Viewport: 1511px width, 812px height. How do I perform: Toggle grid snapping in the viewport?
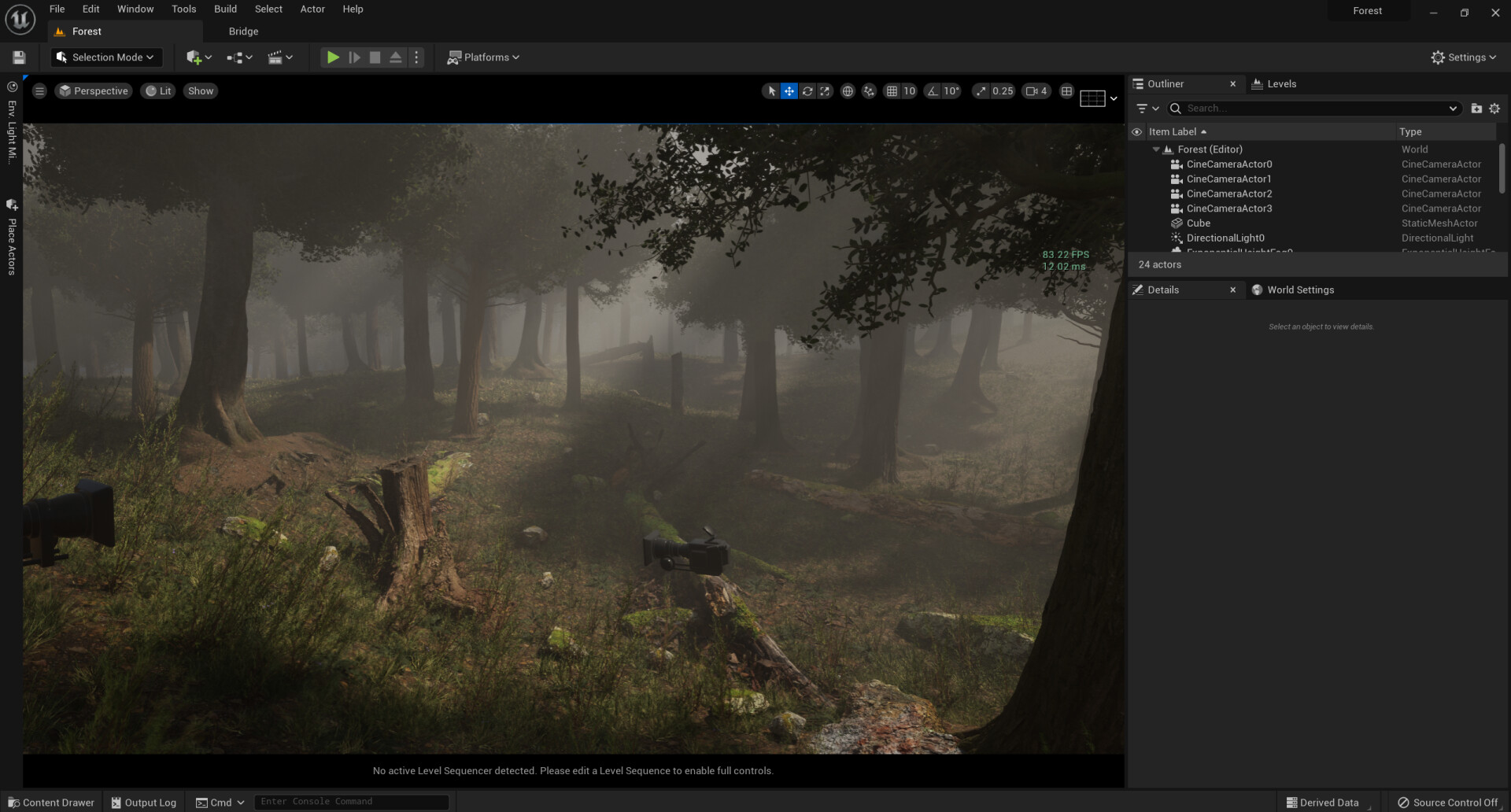[x=893, y=91]
